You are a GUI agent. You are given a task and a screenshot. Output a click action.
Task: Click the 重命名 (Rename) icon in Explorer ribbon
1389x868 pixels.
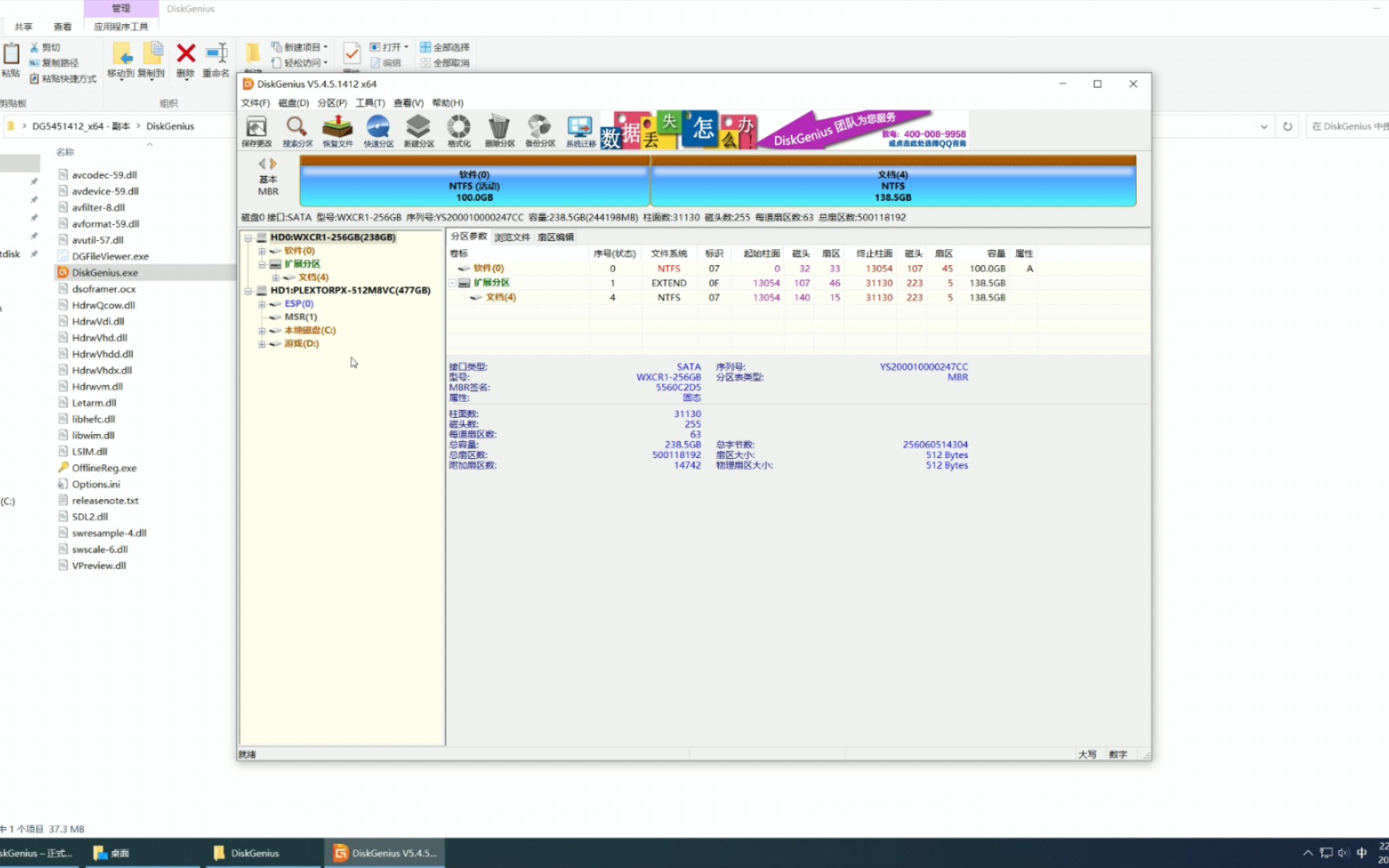(x=216, y=60)
